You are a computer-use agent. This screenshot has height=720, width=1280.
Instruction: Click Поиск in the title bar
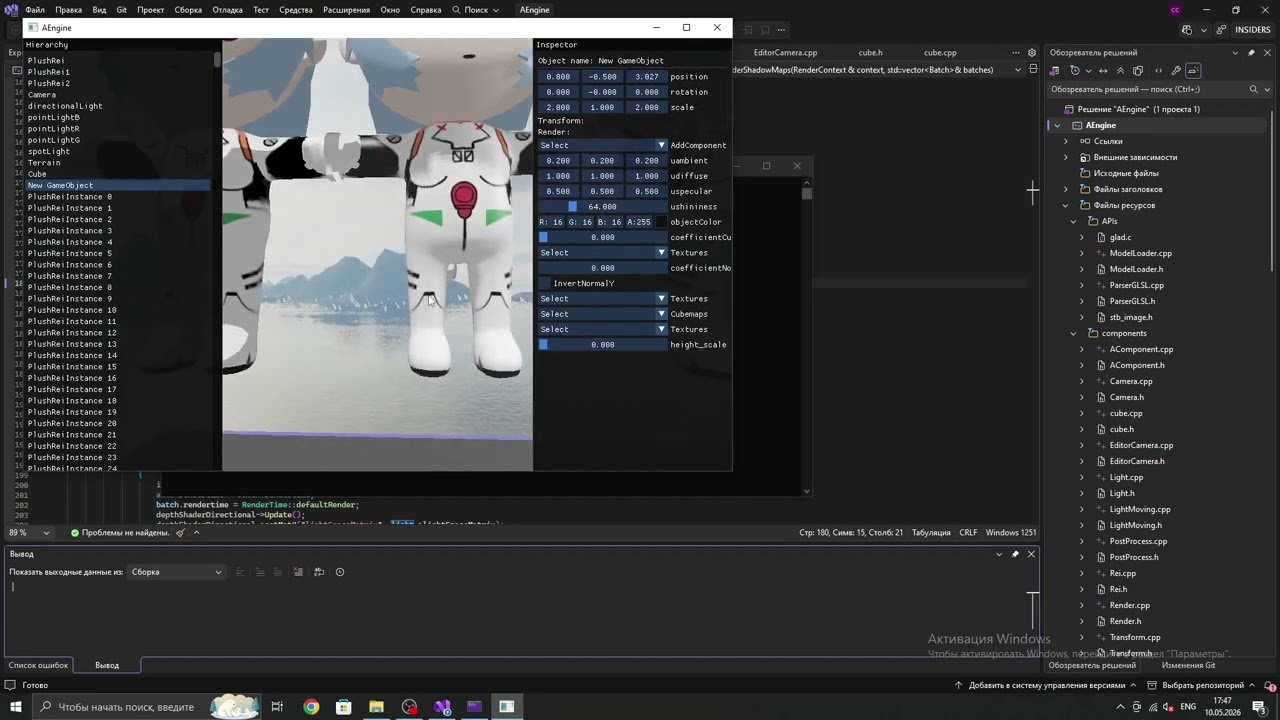coord(476,10)
